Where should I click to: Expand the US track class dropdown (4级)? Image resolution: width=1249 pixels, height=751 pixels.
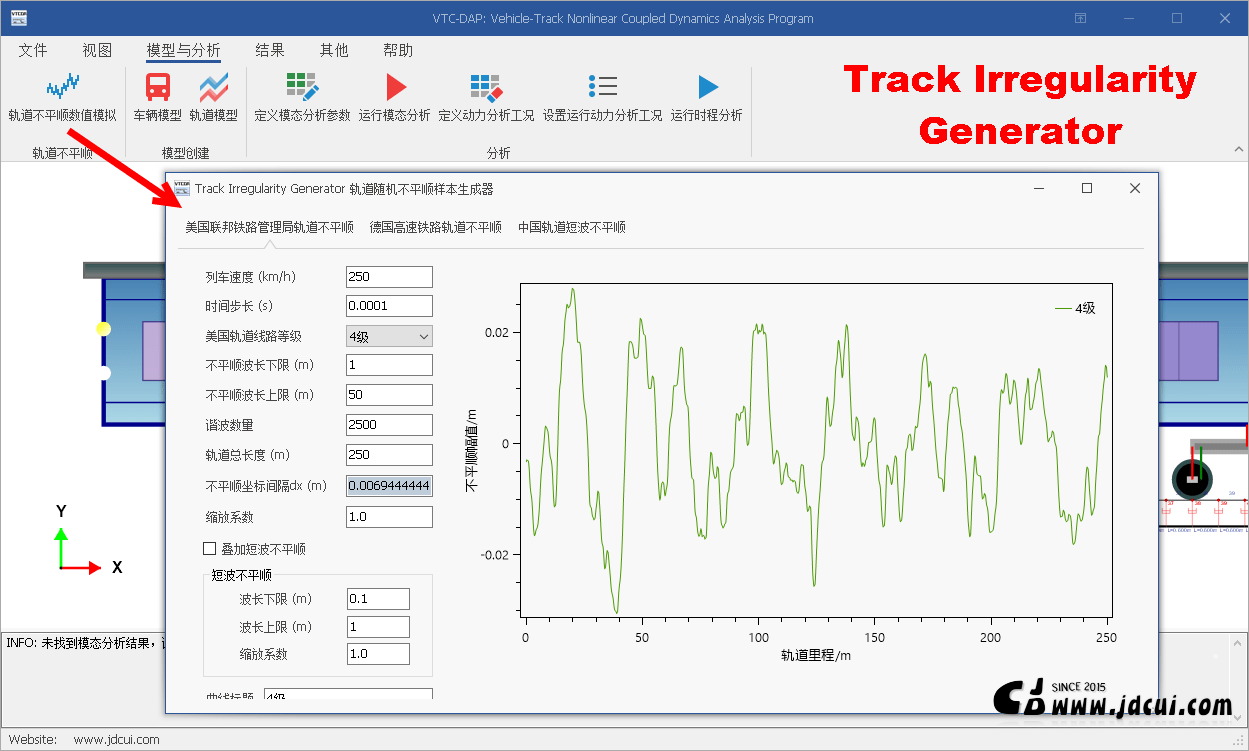(389, 336)
